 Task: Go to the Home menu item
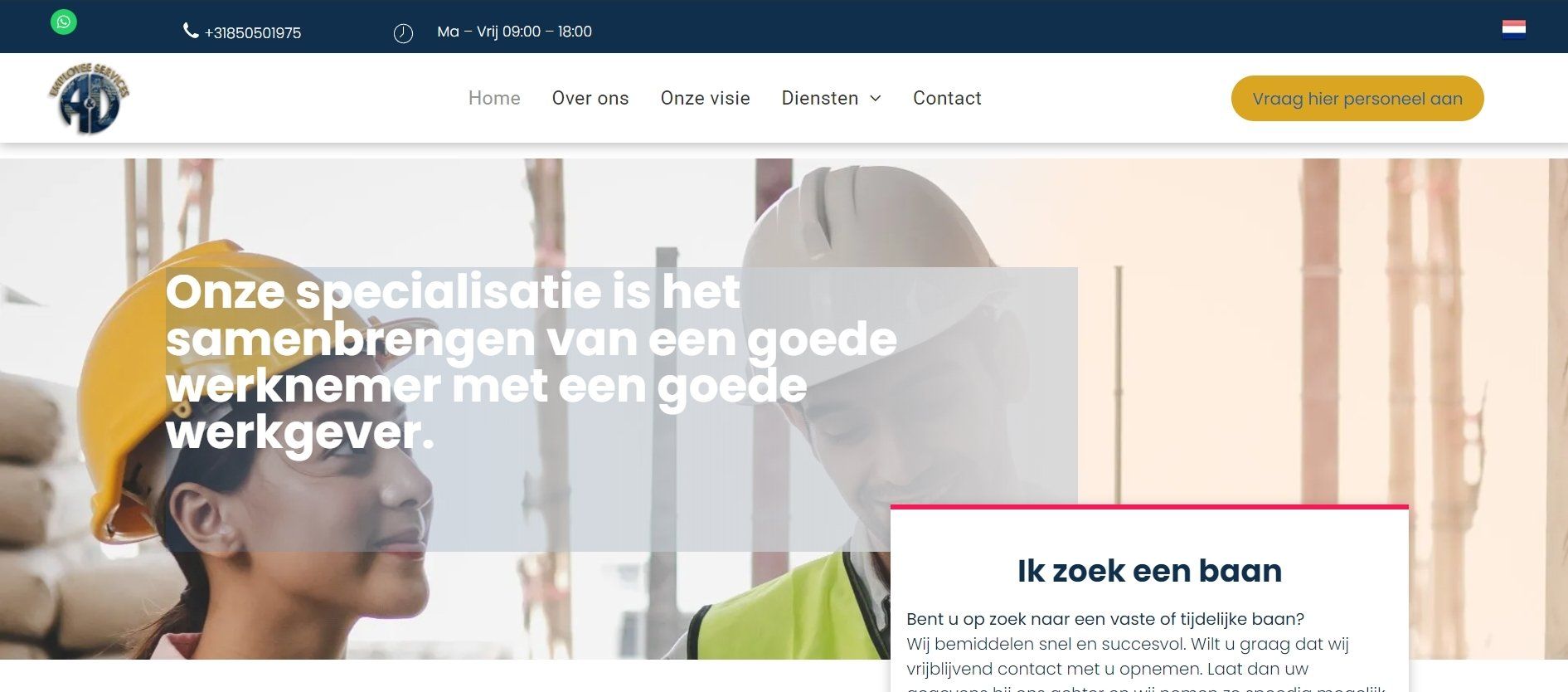pos(494,98)
